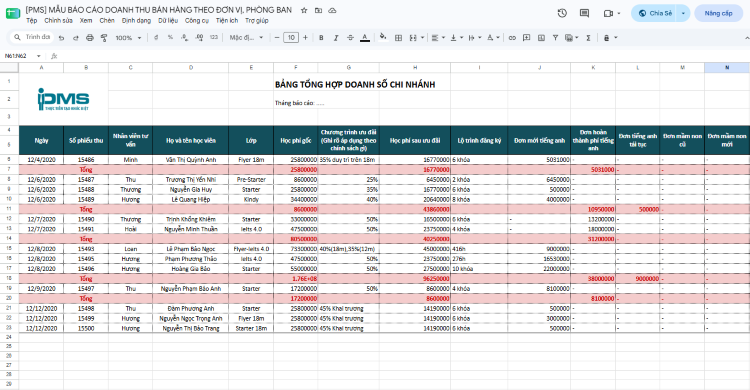The height and width of the screenshot is (390, 750).
Task: Open share options arrow next to Chia Sẻ
Action: coord(683,13)
